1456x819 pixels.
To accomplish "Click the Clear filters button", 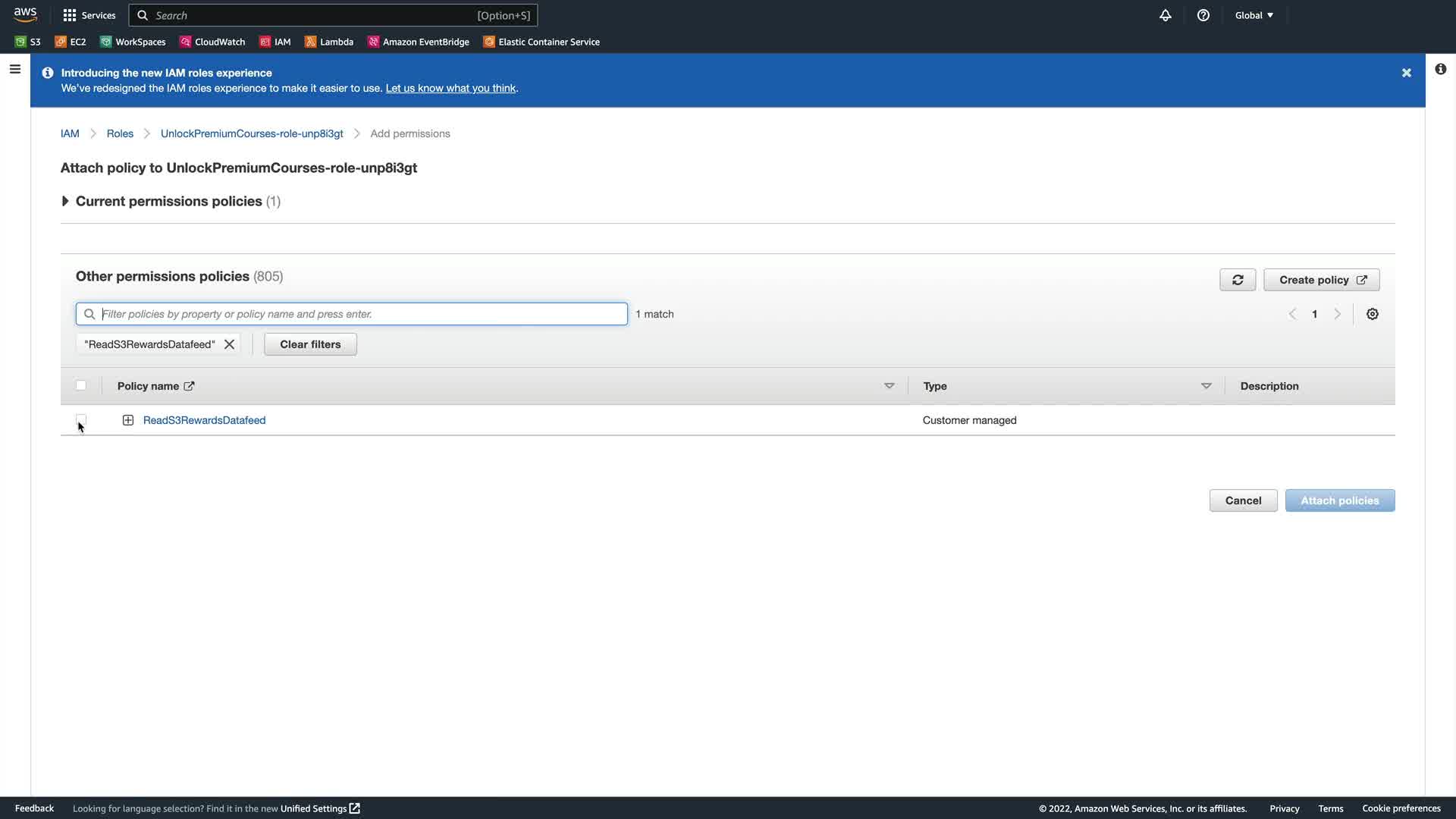I will 310,344.
